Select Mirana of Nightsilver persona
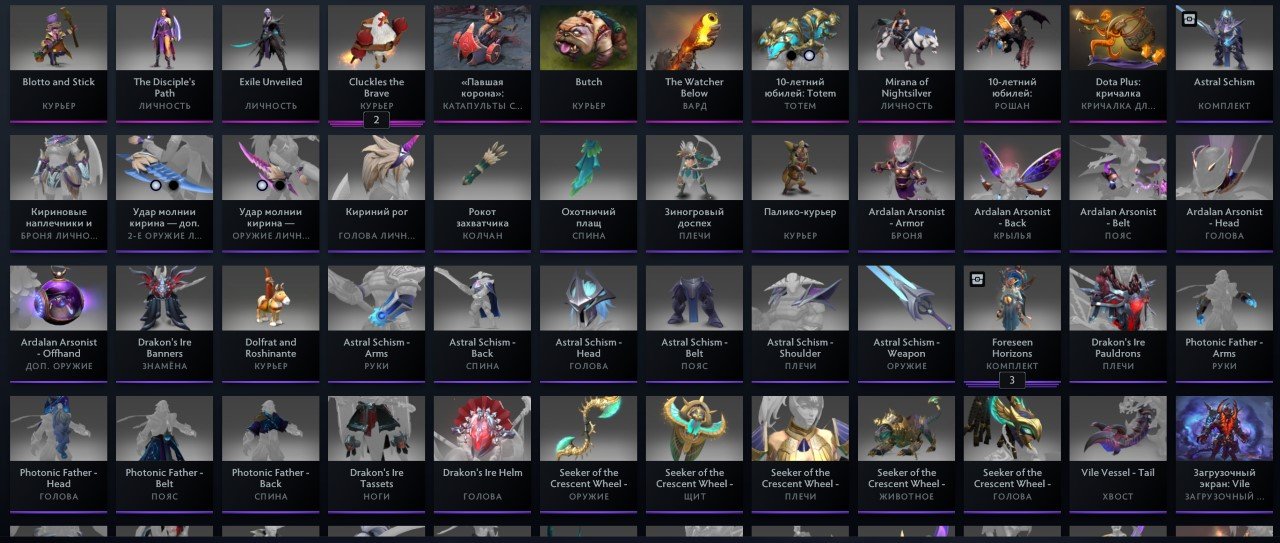 [x=907, y=63]
